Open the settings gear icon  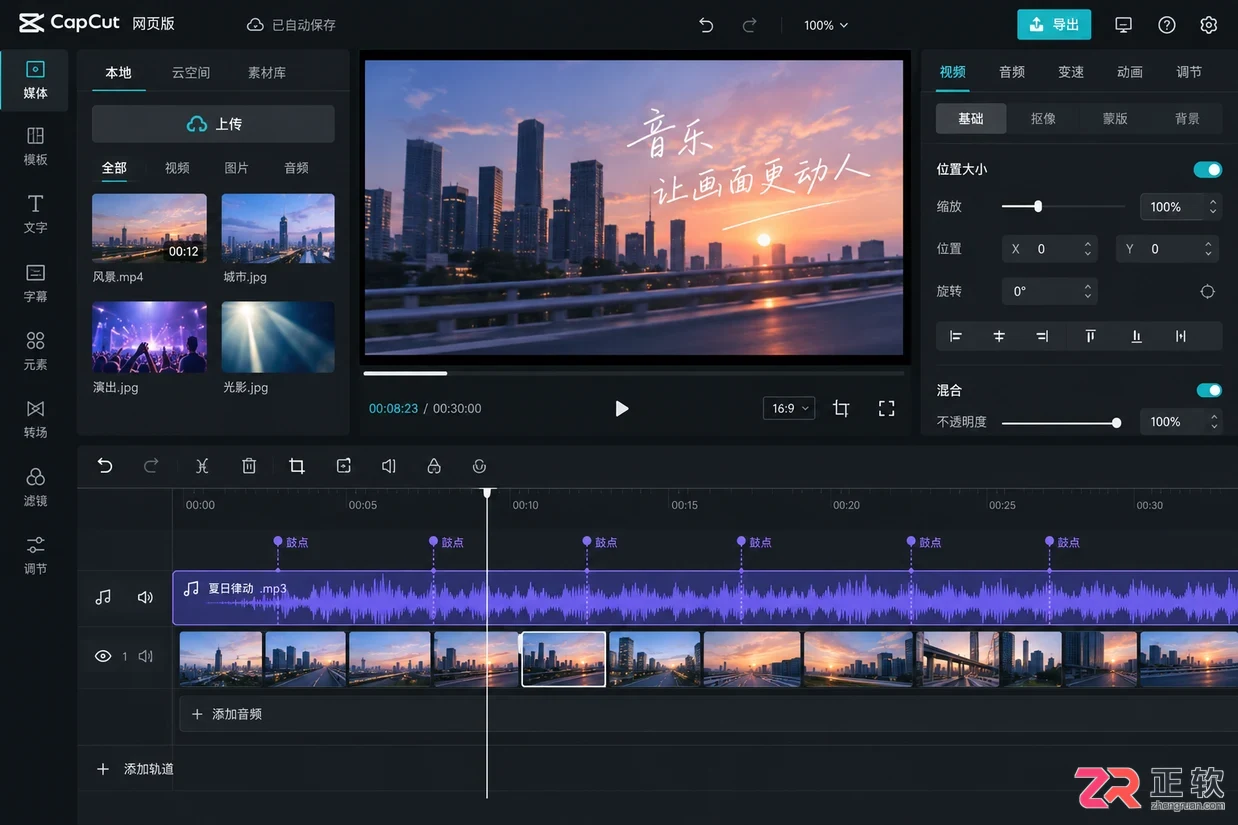(1209, 25)
